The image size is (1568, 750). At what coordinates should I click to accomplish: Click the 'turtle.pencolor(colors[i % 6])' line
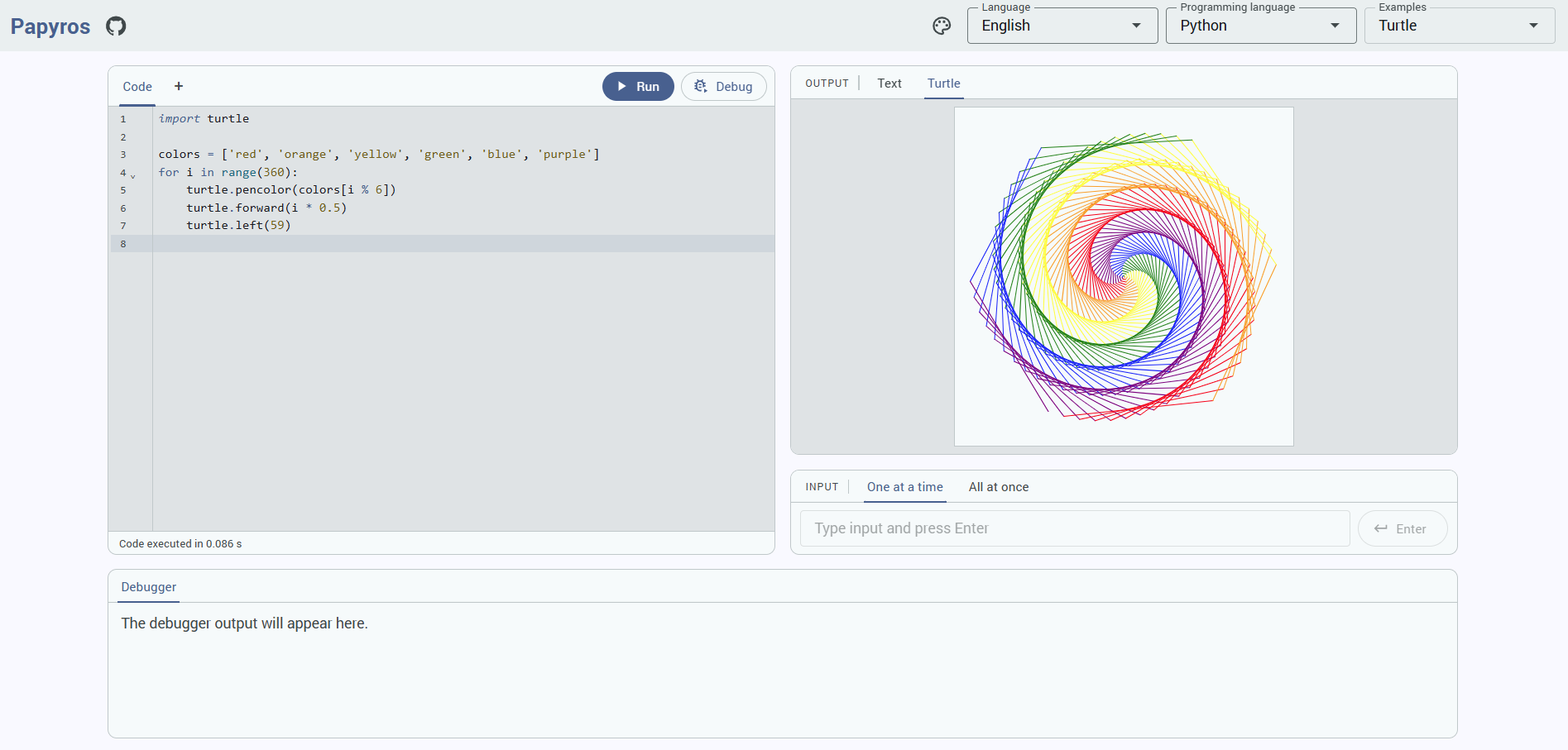click(x=291, y=190)
